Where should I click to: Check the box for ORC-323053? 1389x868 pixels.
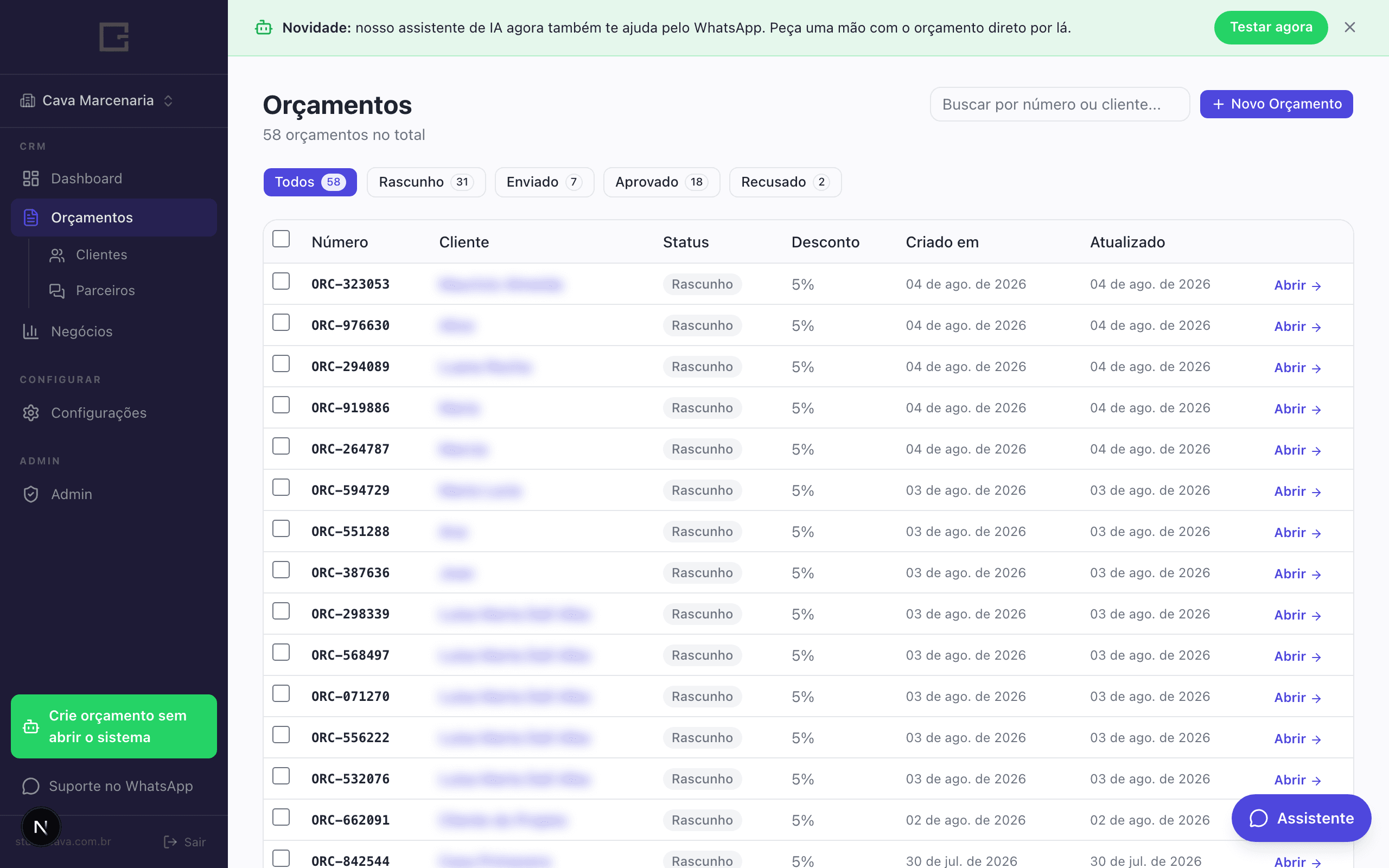click(281, 282)
